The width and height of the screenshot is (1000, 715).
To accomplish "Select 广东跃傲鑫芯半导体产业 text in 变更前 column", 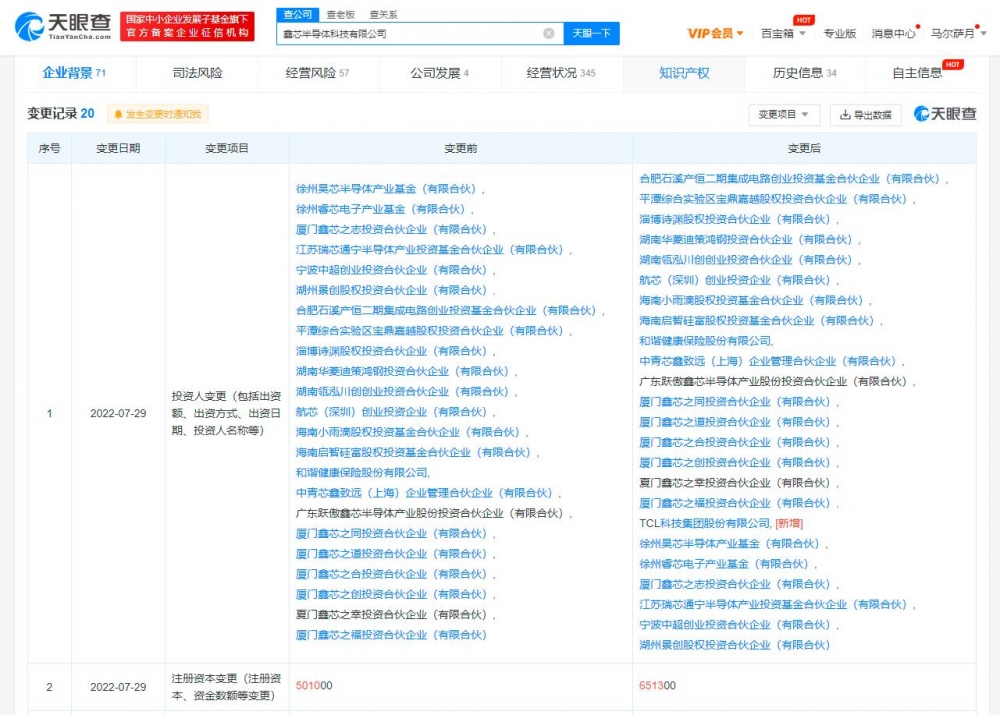I will (430, 513).
